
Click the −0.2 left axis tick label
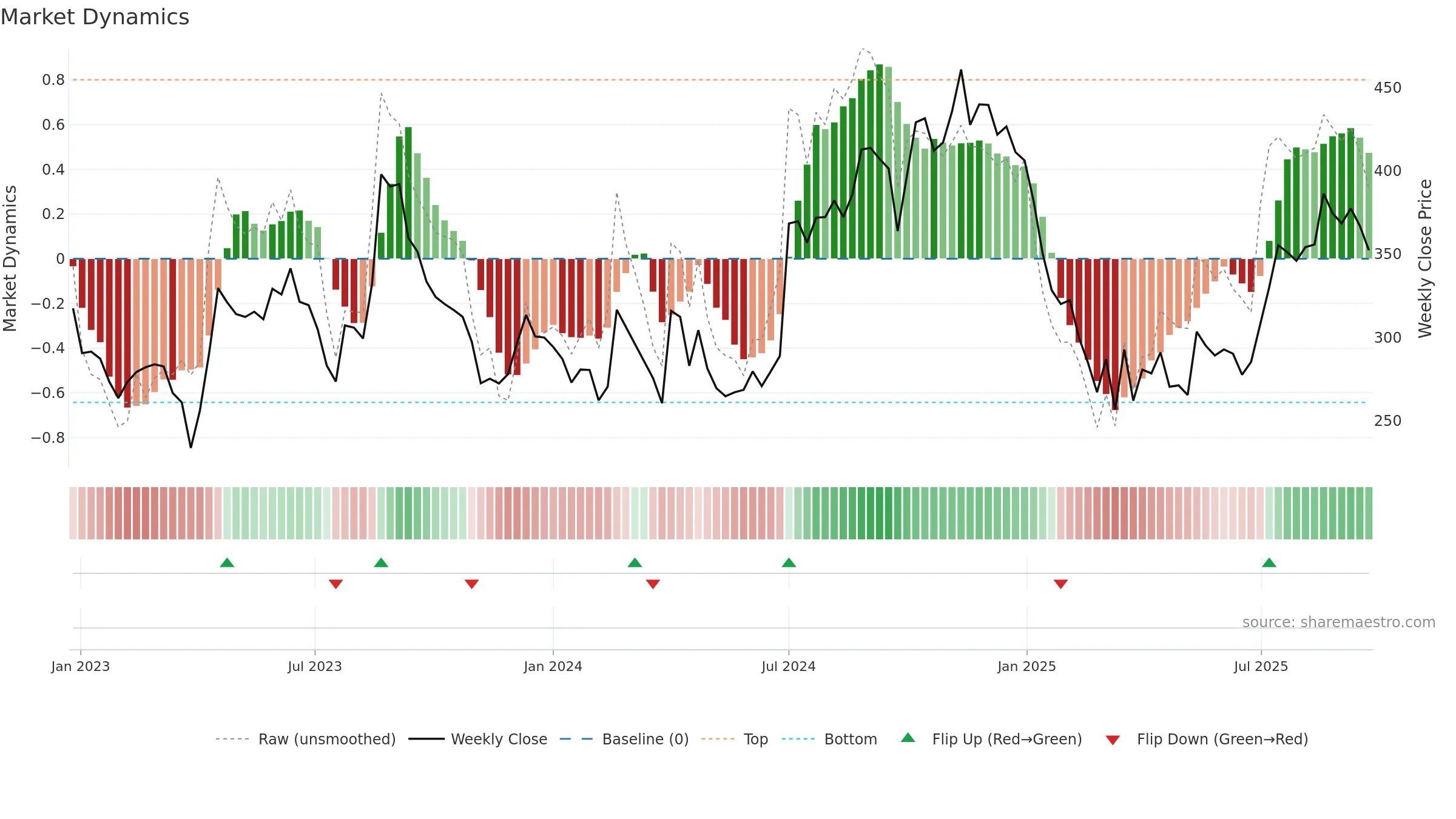[x=48, y=303]
